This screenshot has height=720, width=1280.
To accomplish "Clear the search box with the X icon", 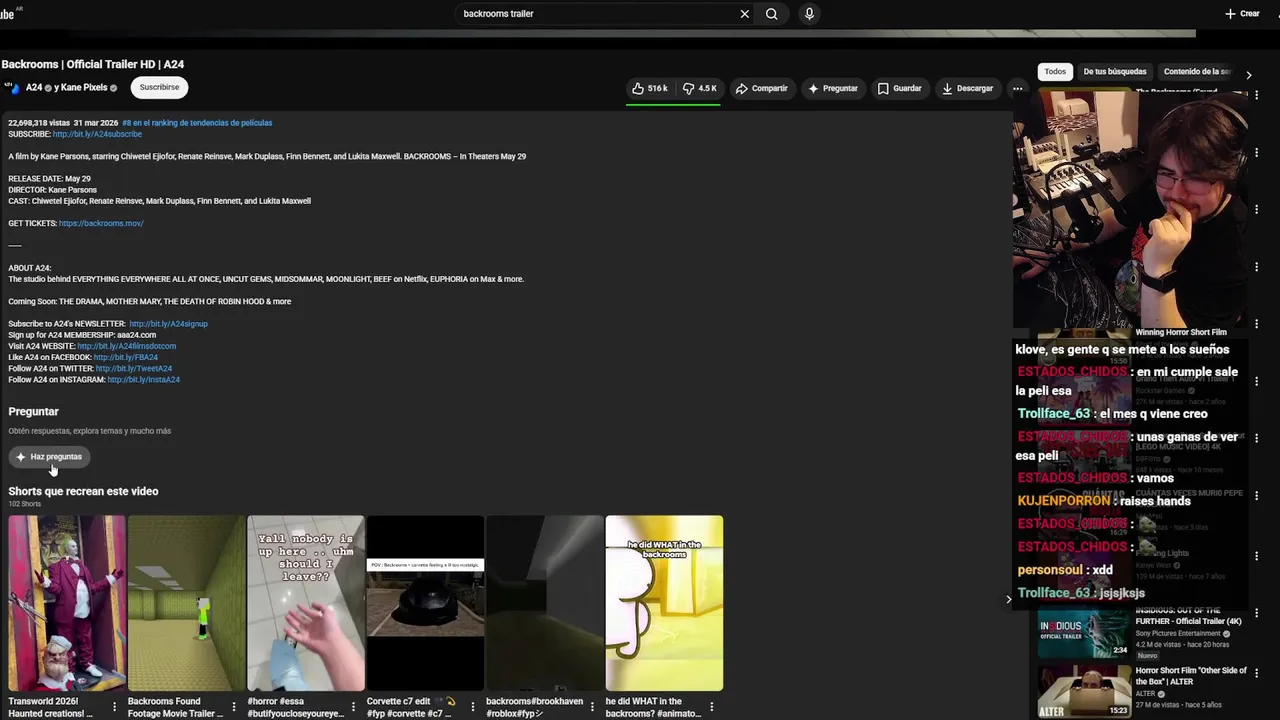I will click(x=744, y=14).
